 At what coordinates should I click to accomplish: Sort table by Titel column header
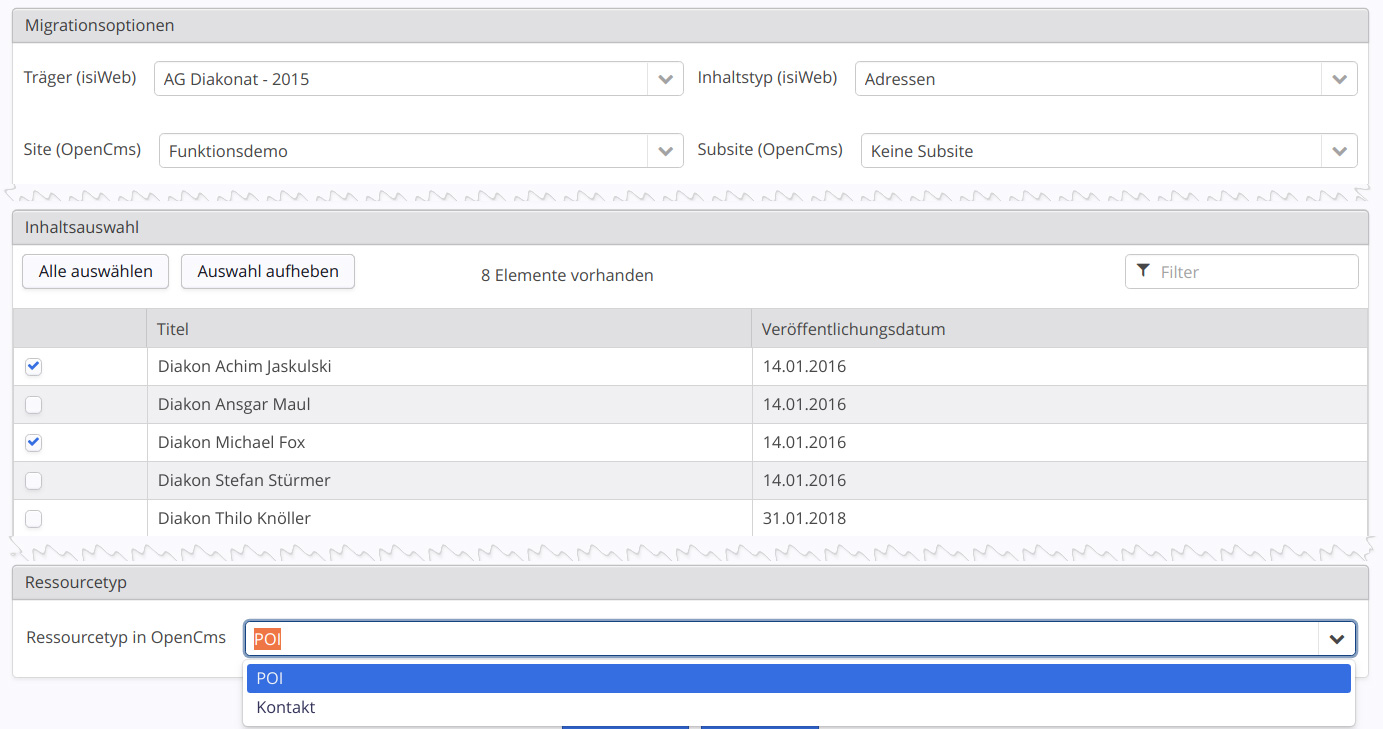tap(448, 329)
